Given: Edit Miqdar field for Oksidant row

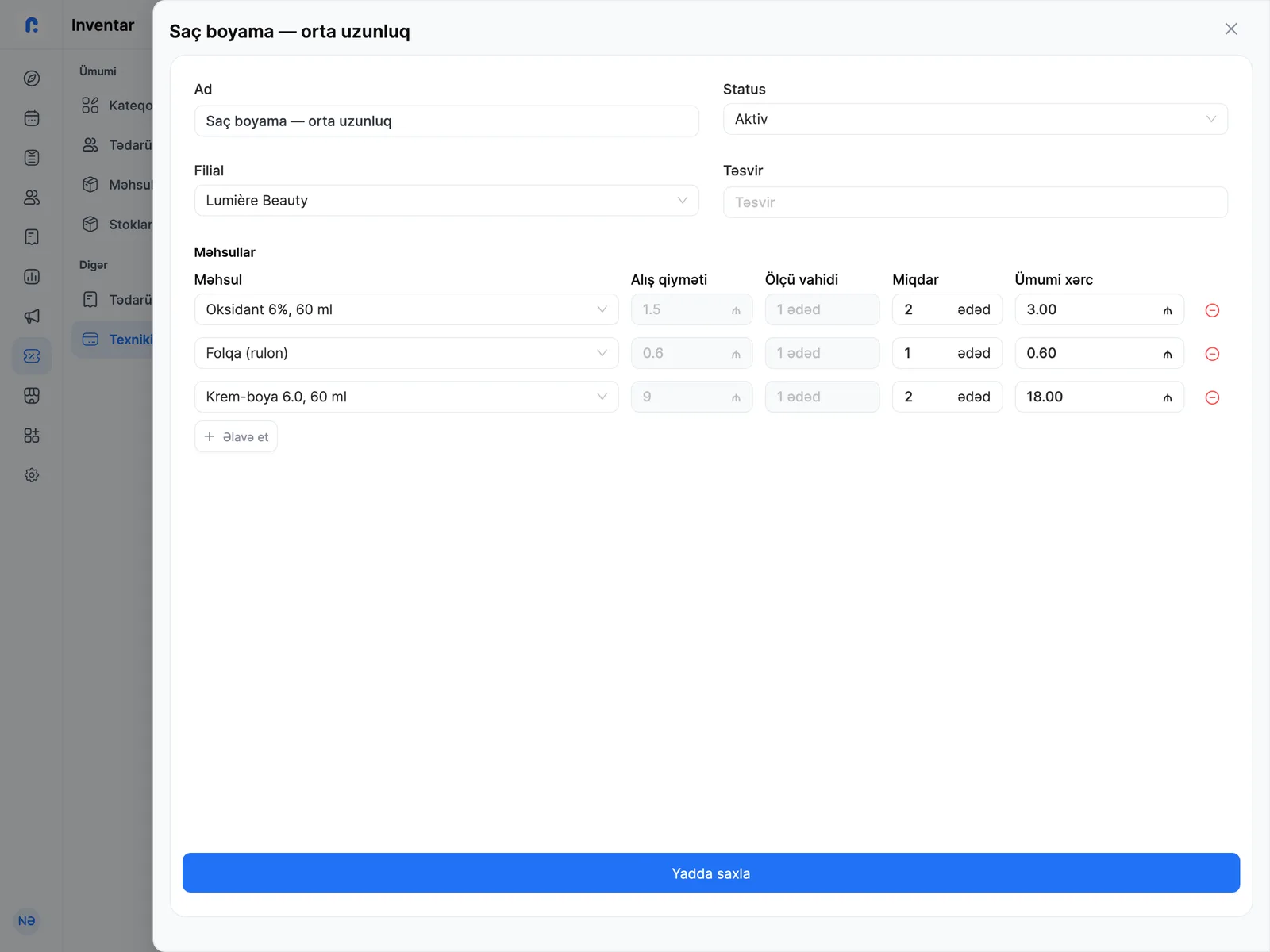Looking at the screenshot, I should [x=947, y=309].
